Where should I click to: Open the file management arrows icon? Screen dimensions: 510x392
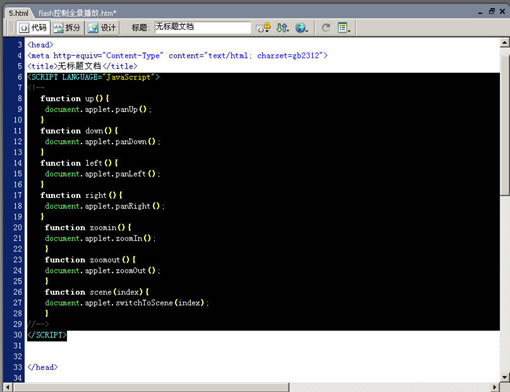[283, 28]
